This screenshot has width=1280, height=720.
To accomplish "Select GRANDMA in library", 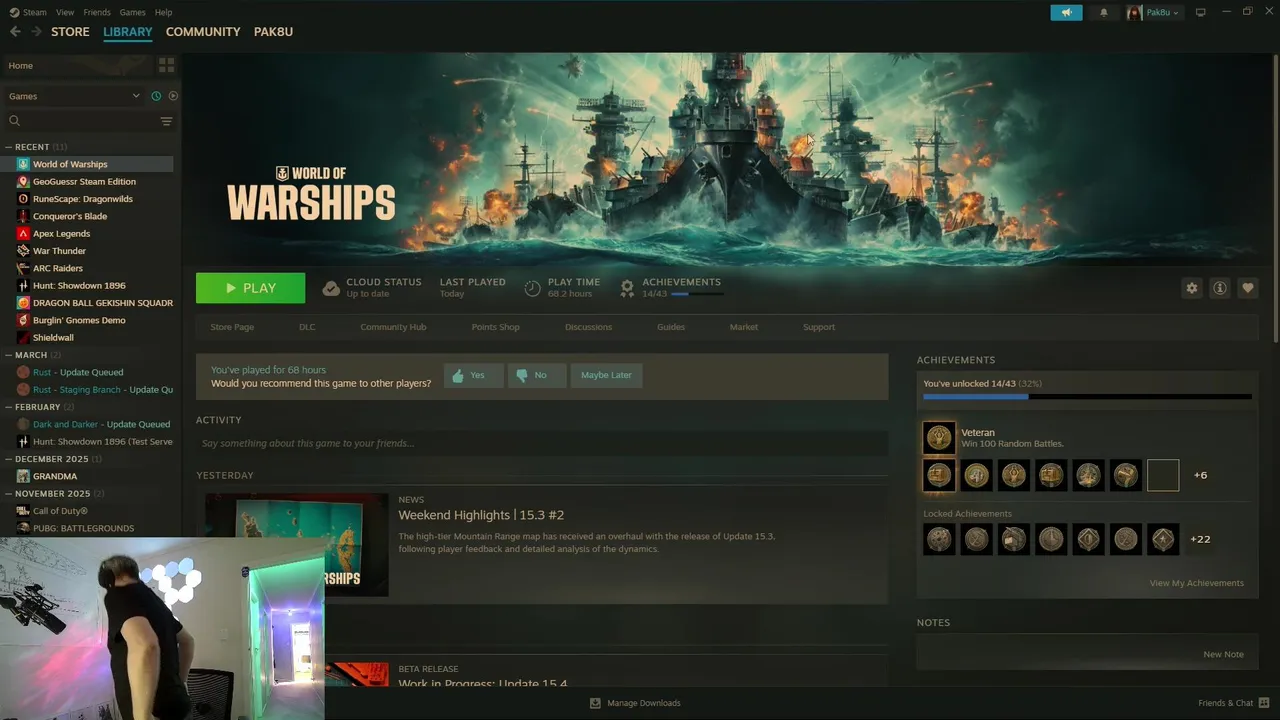I will pyautogui.click(x=55, y=477).
